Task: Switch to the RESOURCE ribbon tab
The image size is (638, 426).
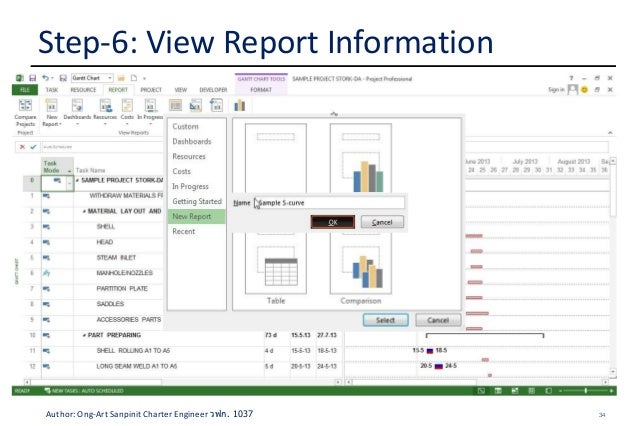Action: 83,90
